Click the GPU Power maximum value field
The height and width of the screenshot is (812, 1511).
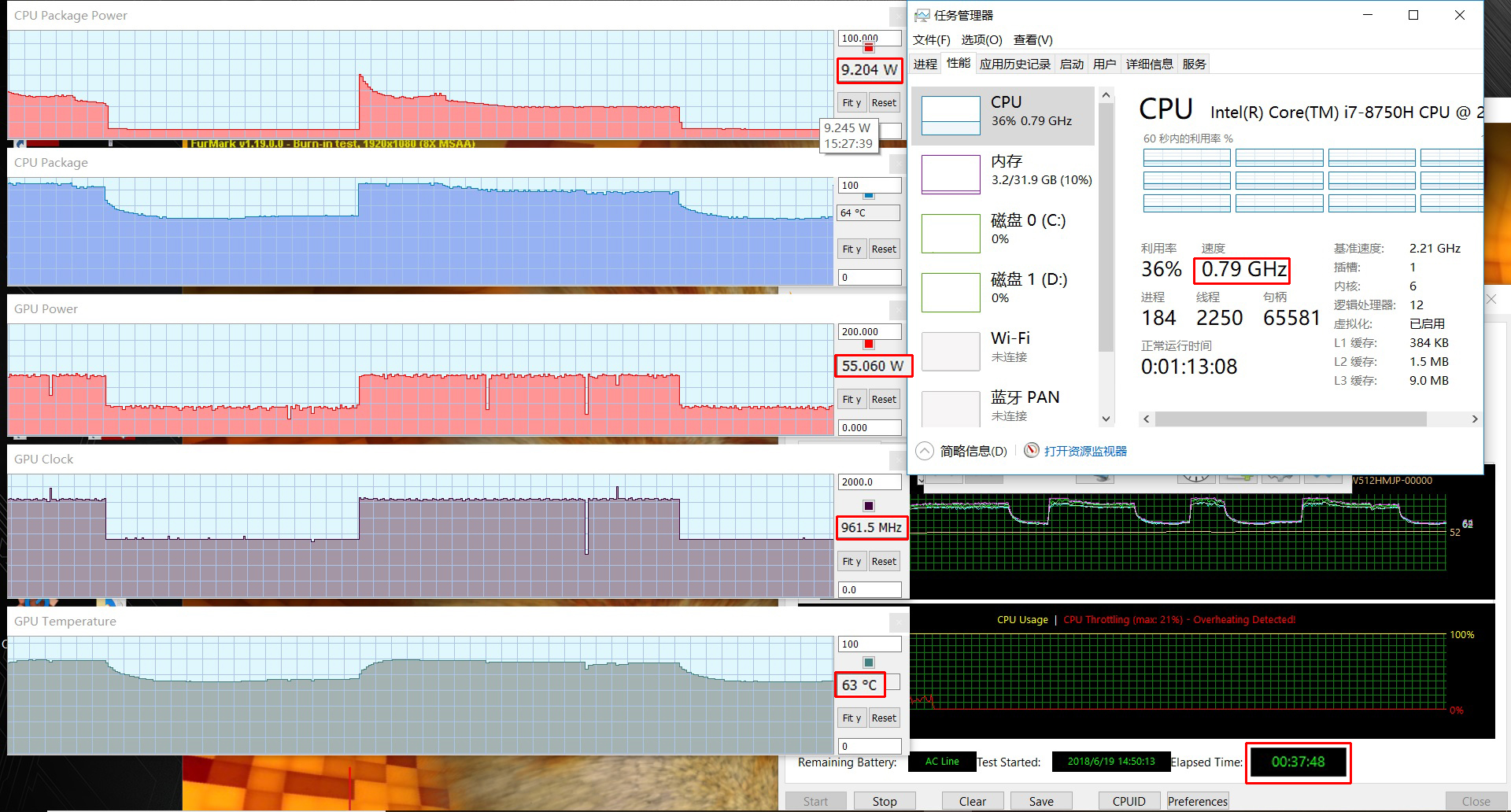[869, 332]
